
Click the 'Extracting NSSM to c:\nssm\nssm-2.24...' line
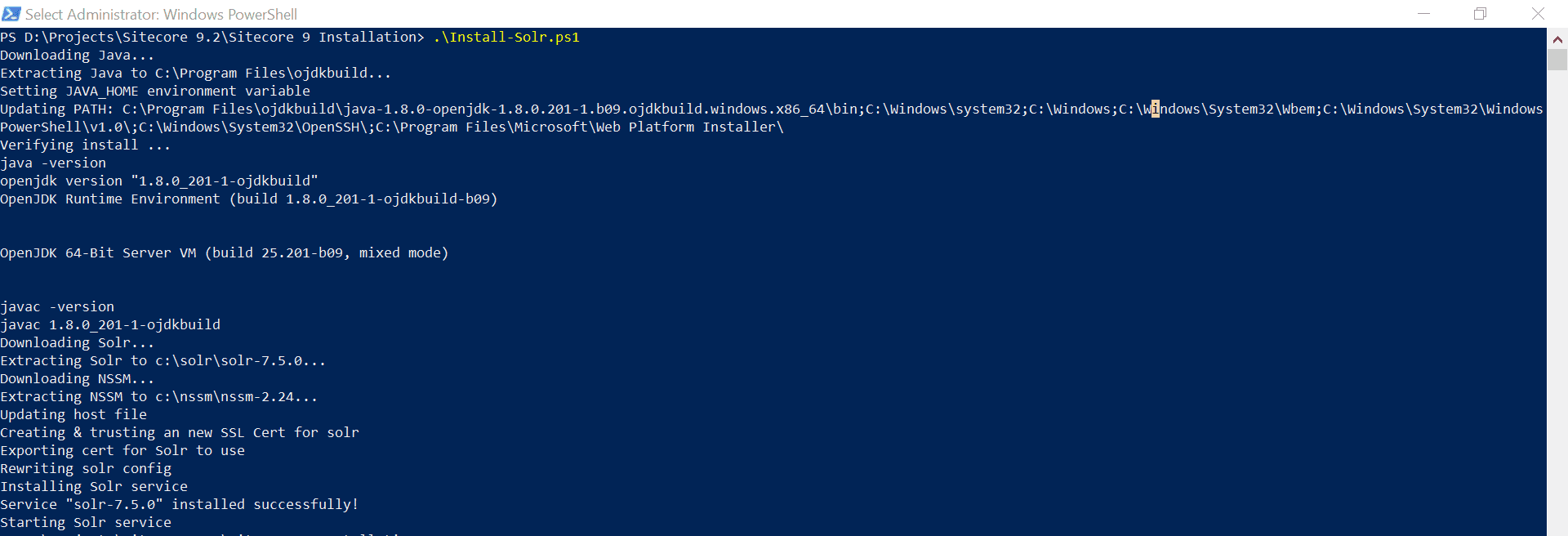coord(159,396)
